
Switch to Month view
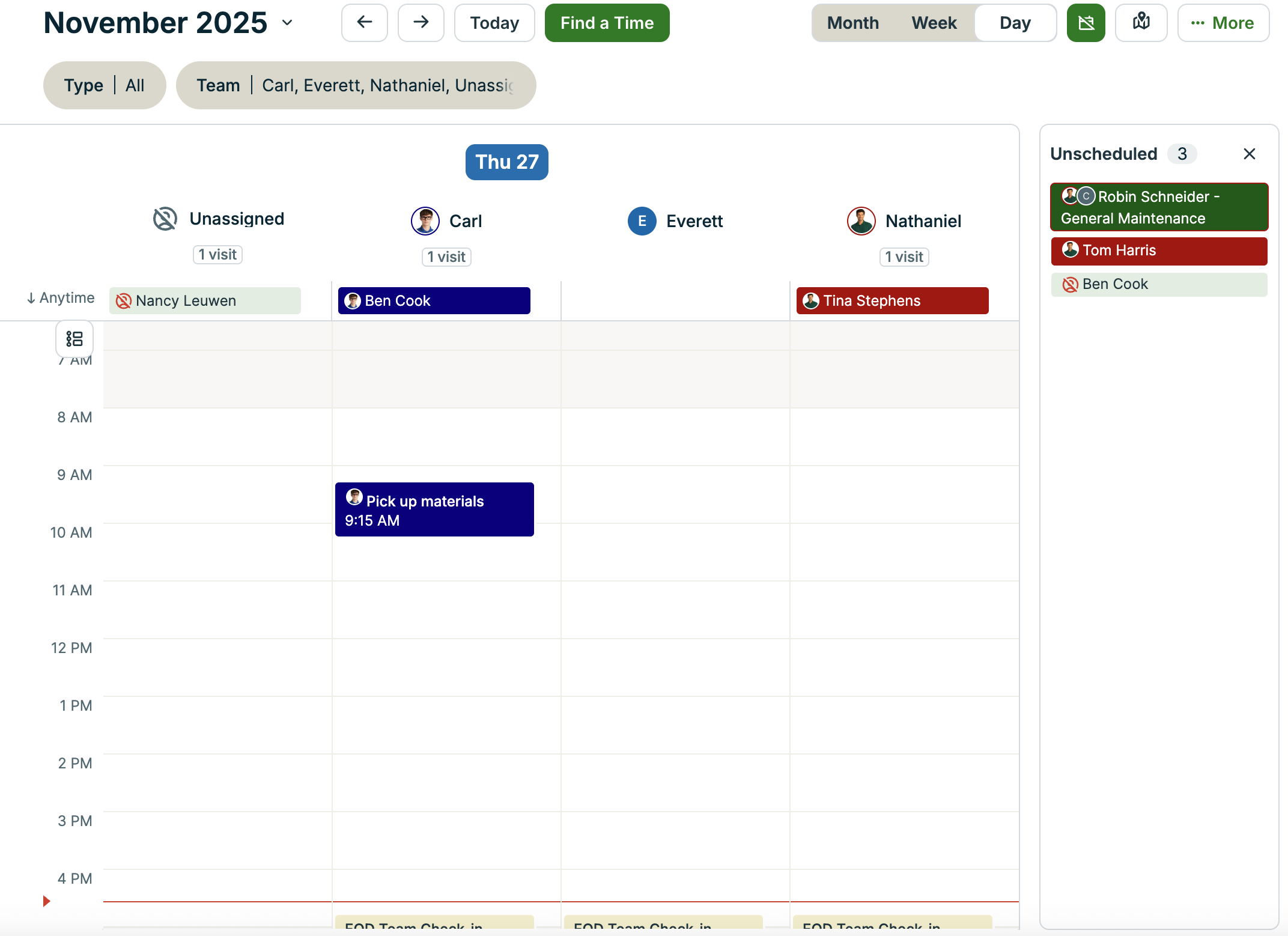[852, 22]
